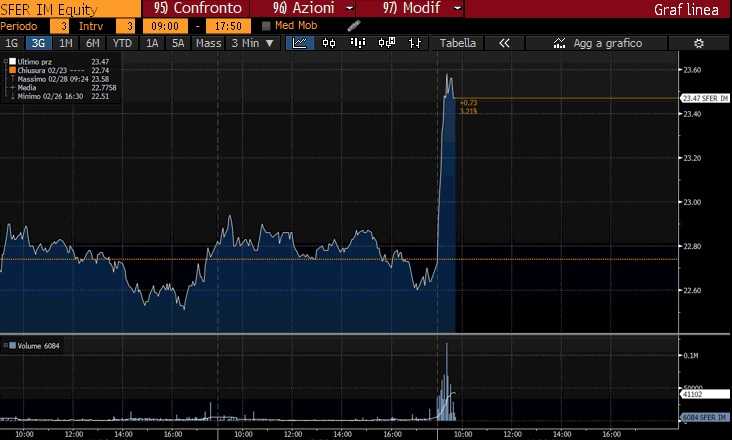Click the Massimo 02/28 09:24 legend row
The width and height of the screenshot is (732, 440).
coord(63,79)
